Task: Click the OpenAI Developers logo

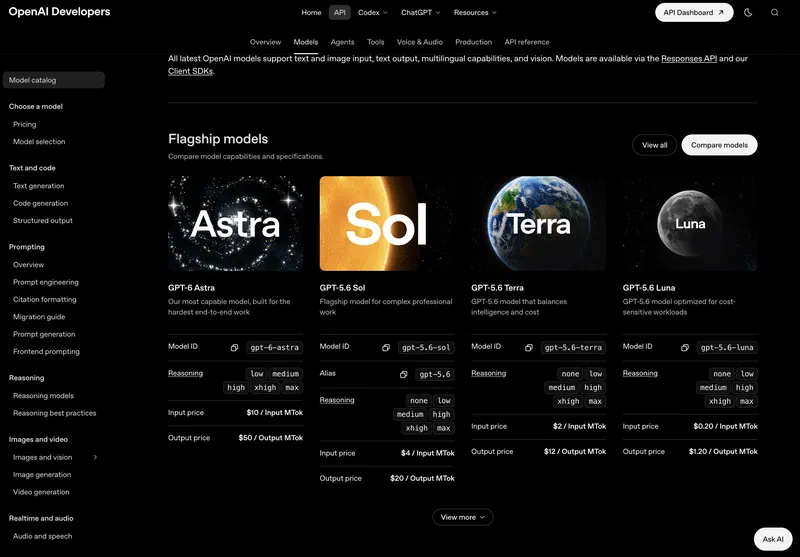Action: click(59, 12)
